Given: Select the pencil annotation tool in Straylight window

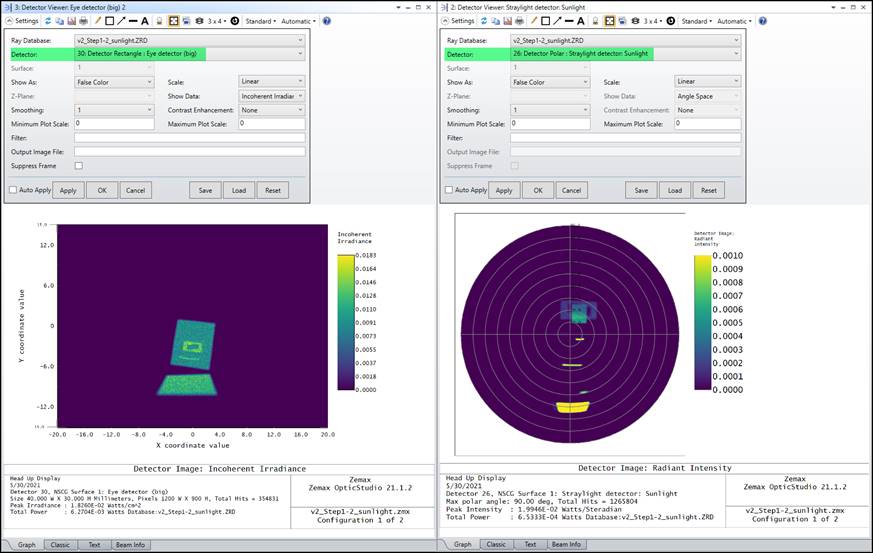Looking at the screenshot, I should tap(533, 21).
